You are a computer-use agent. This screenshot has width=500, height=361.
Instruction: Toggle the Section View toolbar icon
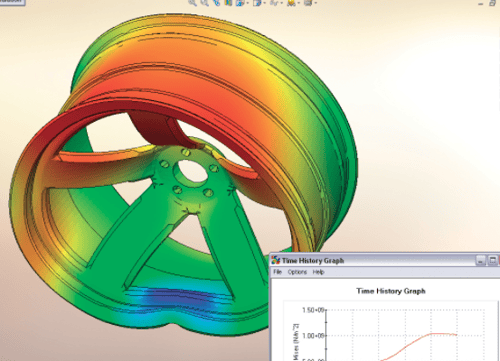228,2
